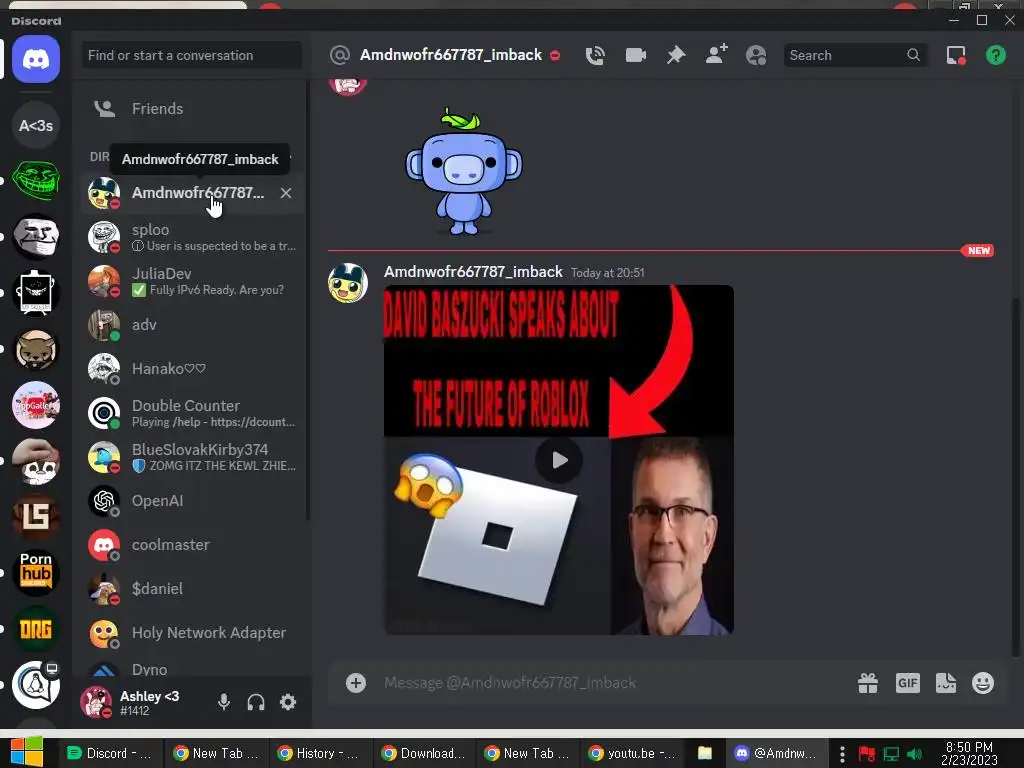Open DM with Dyno

click(x=193, y=668)
